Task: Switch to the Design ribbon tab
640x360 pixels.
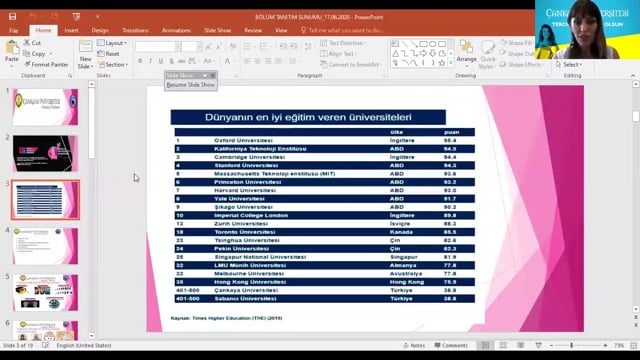Action: pos(100,31)
